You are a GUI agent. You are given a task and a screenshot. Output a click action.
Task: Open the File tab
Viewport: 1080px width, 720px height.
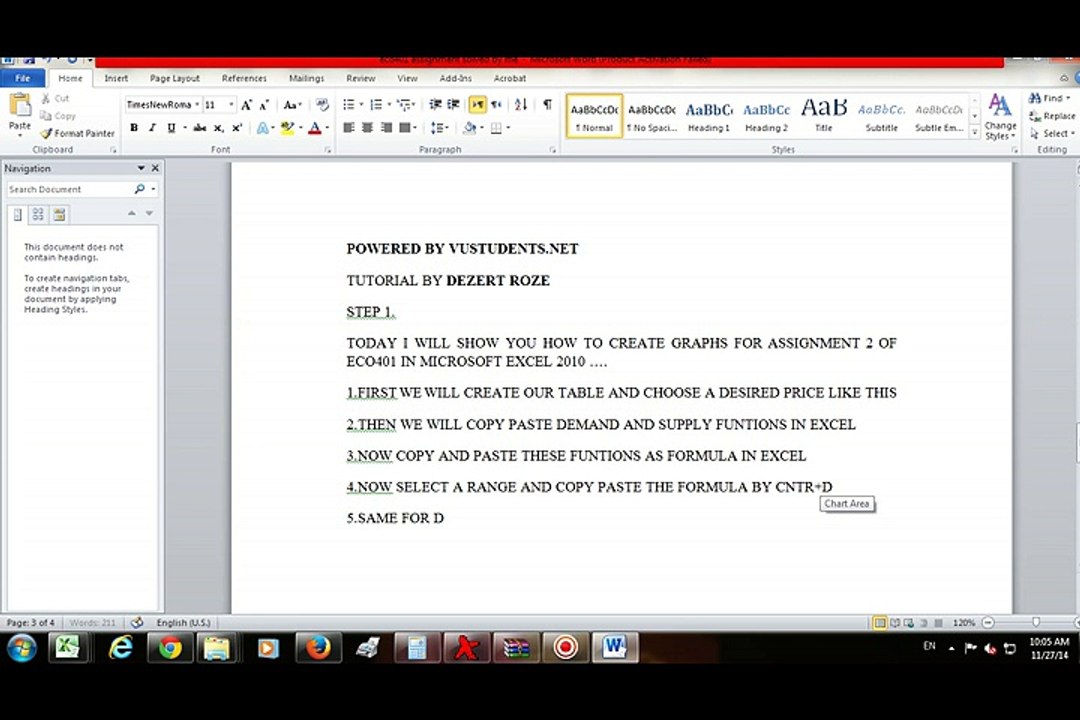[x=23, y=79]
